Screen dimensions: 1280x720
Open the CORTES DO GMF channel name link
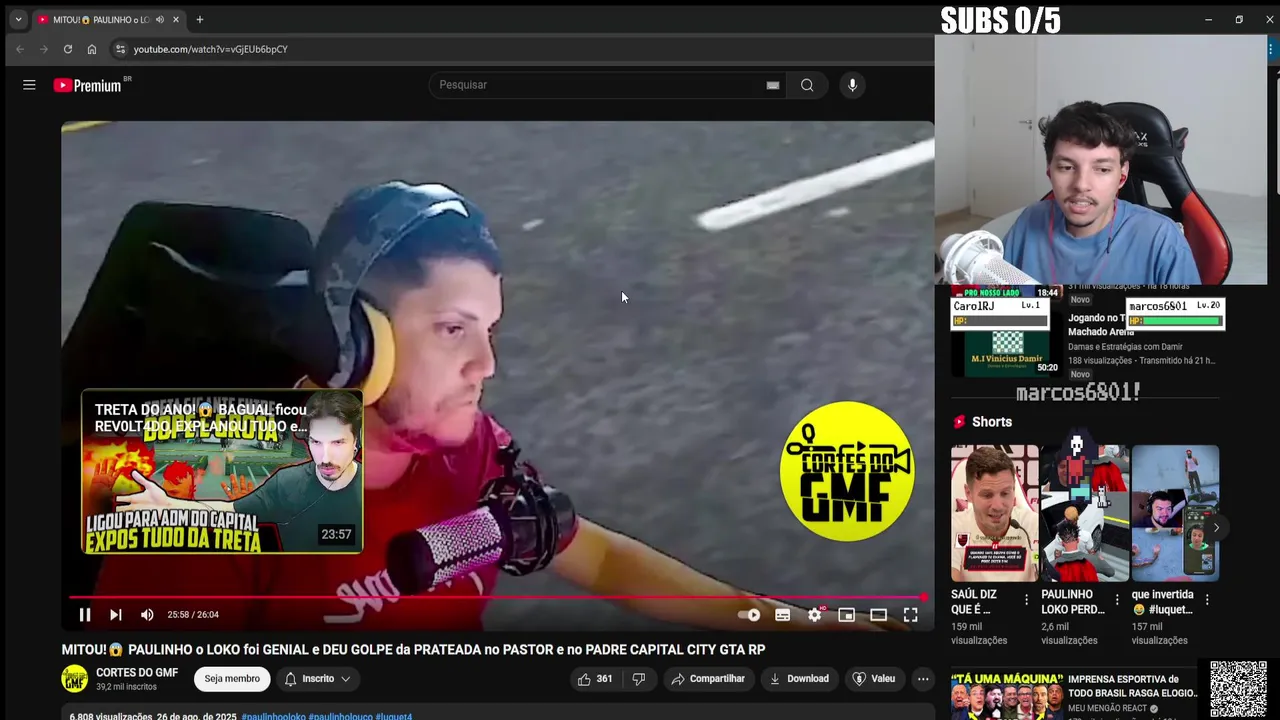coord(137,672)
